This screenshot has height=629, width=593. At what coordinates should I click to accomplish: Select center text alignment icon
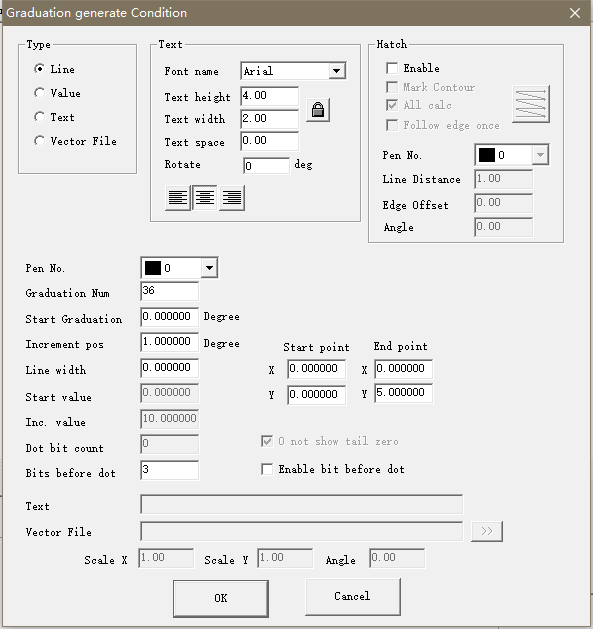pyautogui.click(x=205, y=197)
